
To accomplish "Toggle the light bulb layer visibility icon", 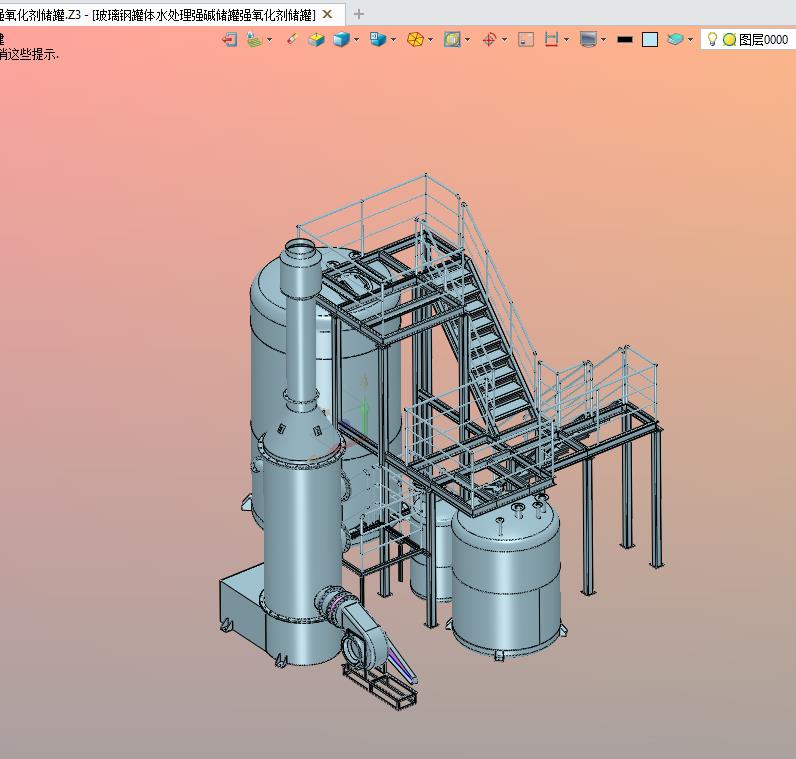I will tap(712, 39).
